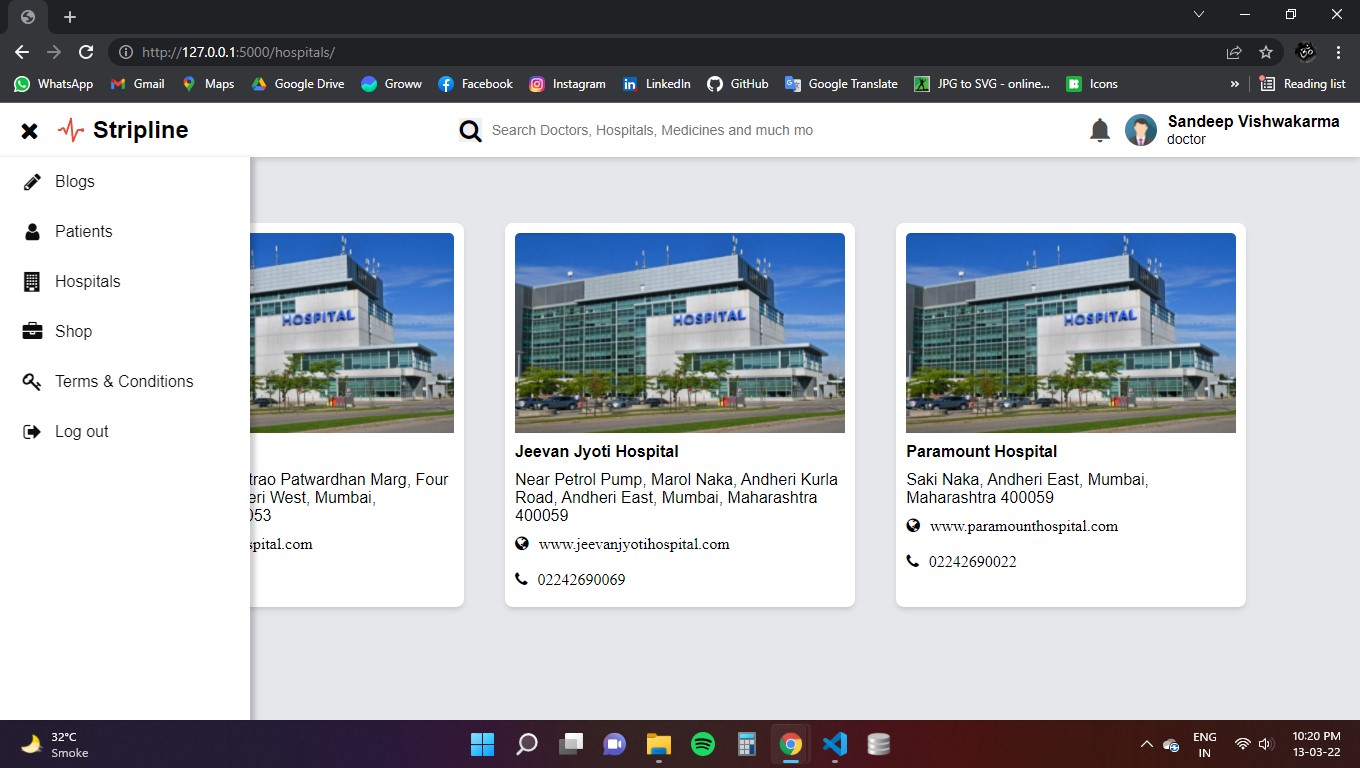This screenshot has height=768, width=1360.
Task: Open the Reading list
Action: (x=1302, y=84)
